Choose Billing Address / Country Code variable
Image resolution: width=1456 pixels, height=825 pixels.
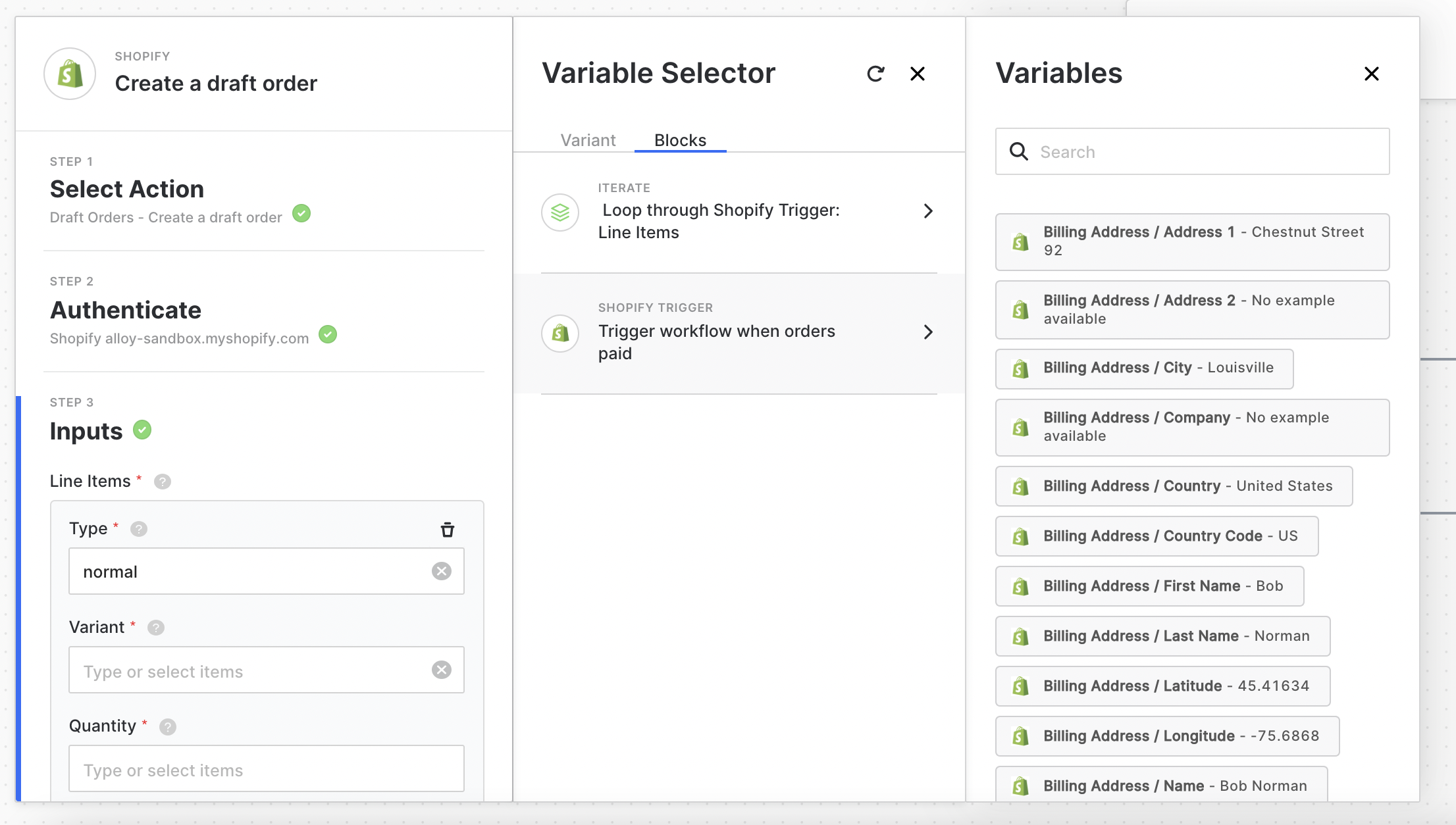pyautogui.click(x=1157, y=536)
